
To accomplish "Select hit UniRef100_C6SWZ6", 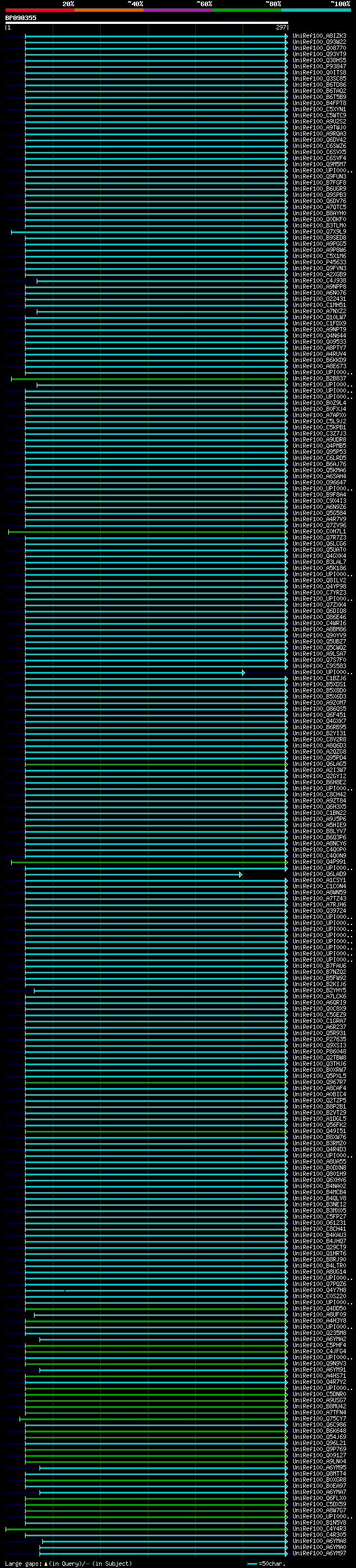I will pos(319,146).
